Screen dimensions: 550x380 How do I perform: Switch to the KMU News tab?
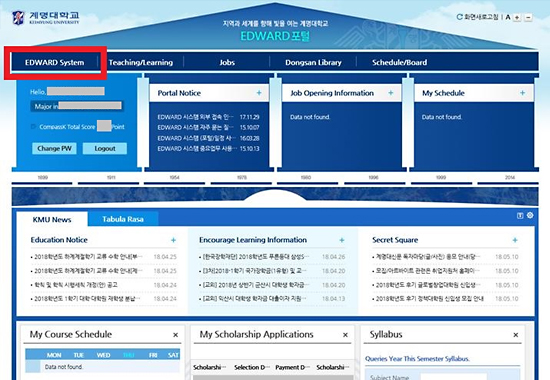pos(52,220)
